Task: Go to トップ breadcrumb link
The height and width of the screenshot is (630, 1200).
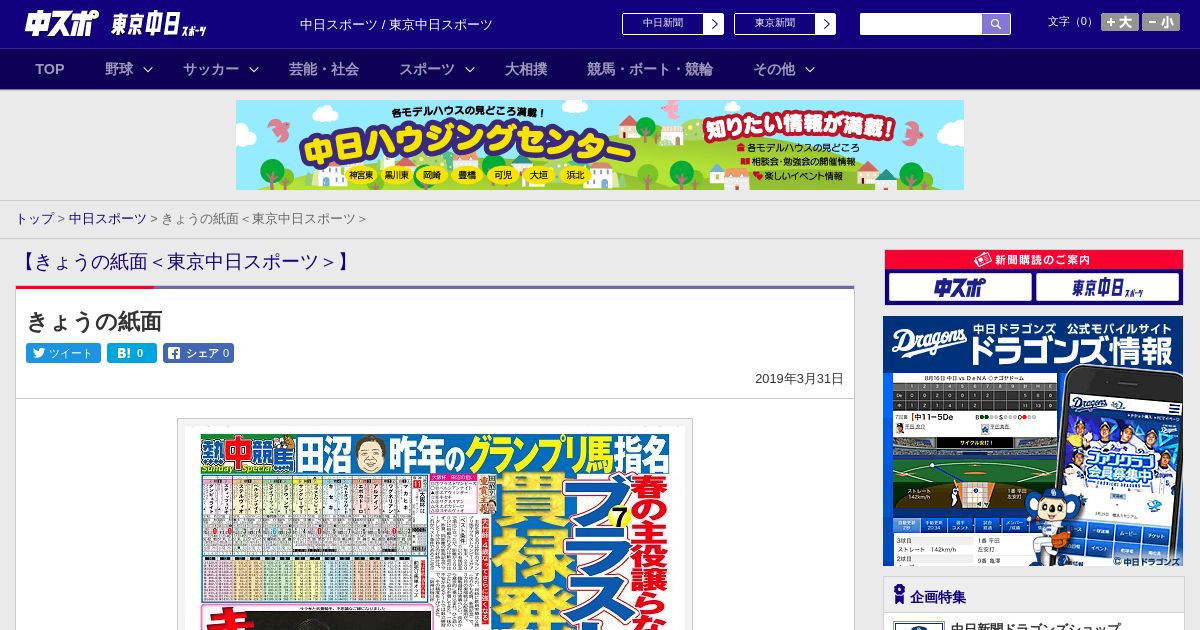Action: coord(34,219)
